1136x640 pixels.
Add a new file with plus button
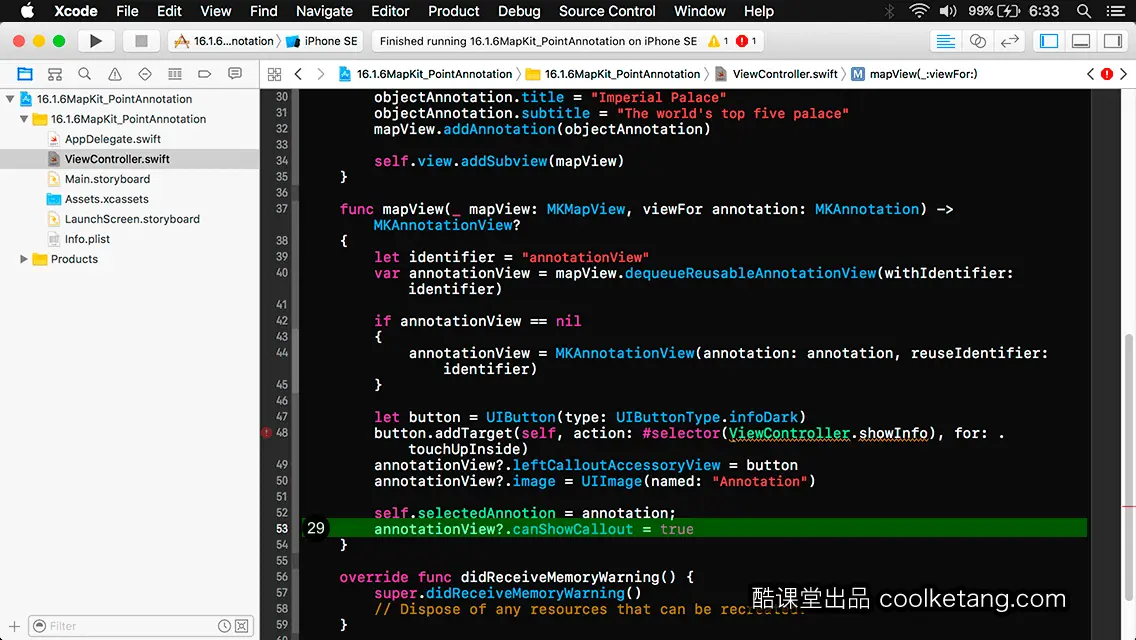(x=14, y=626)
